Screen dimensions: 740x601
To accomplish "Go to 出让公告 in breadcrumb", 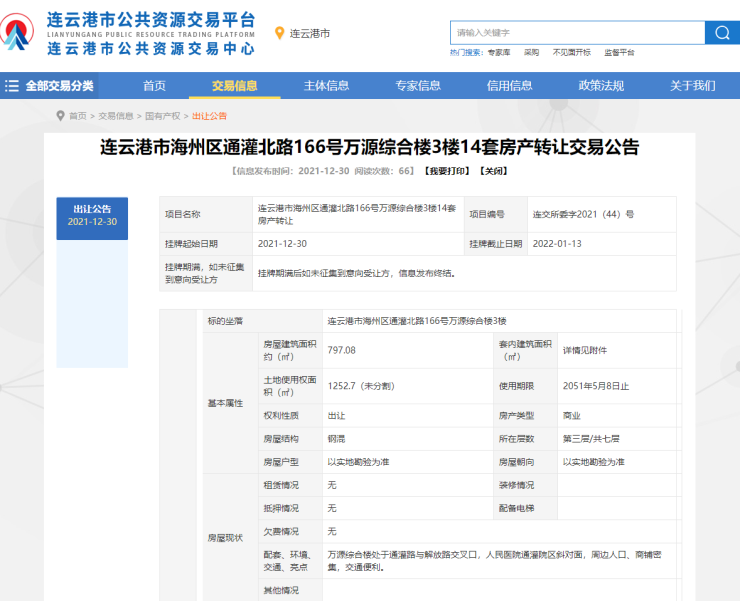I will point(209,116).
